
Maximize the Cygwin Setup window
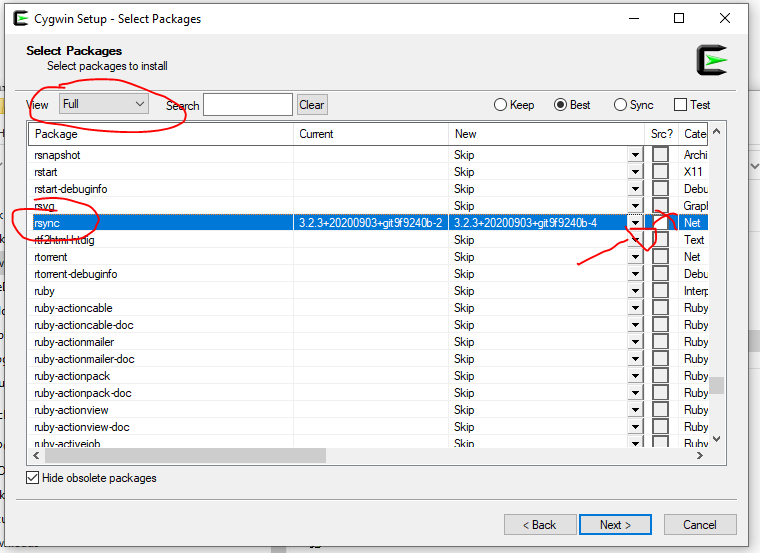[x=679, y=18]
